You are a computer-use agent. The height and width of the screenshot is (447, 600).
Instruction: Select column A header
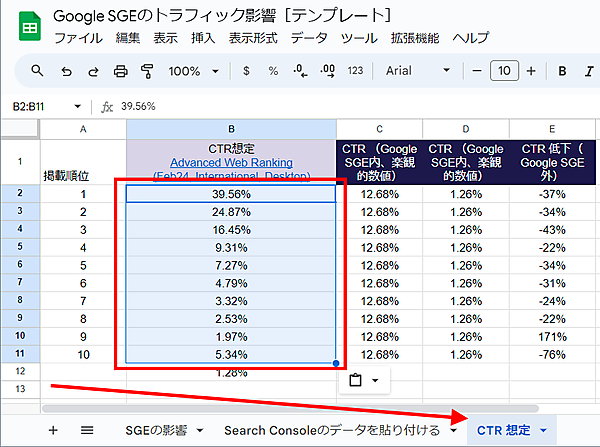click(83, 129)
